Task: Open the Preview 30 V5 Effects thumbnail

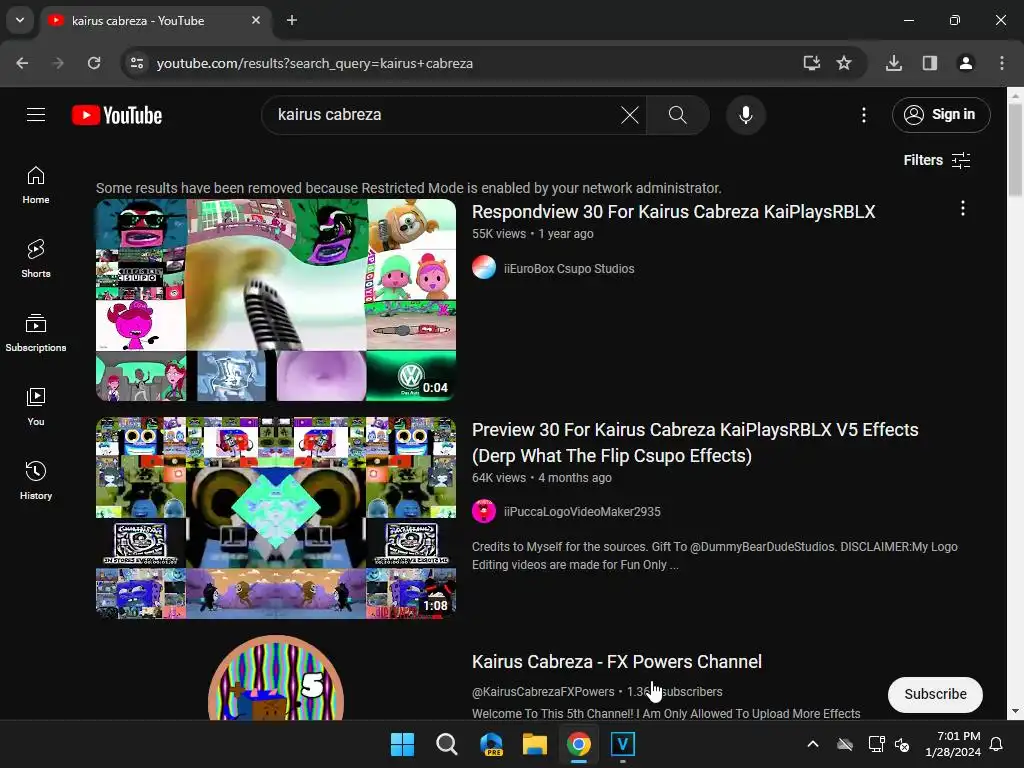Action: point(276,518)
